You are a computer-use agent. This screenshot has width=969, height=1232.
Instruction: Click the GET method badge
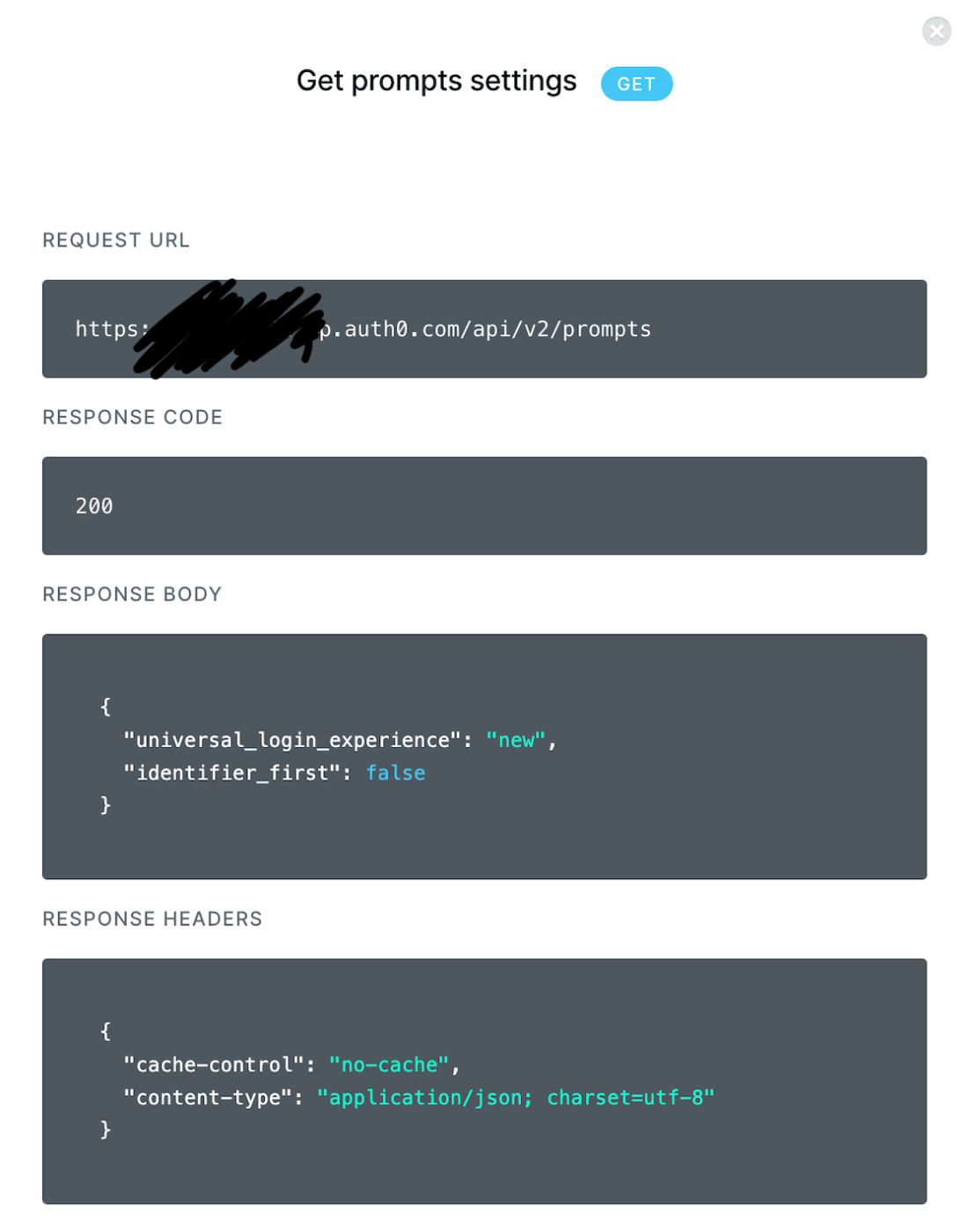tap(636, 84)
